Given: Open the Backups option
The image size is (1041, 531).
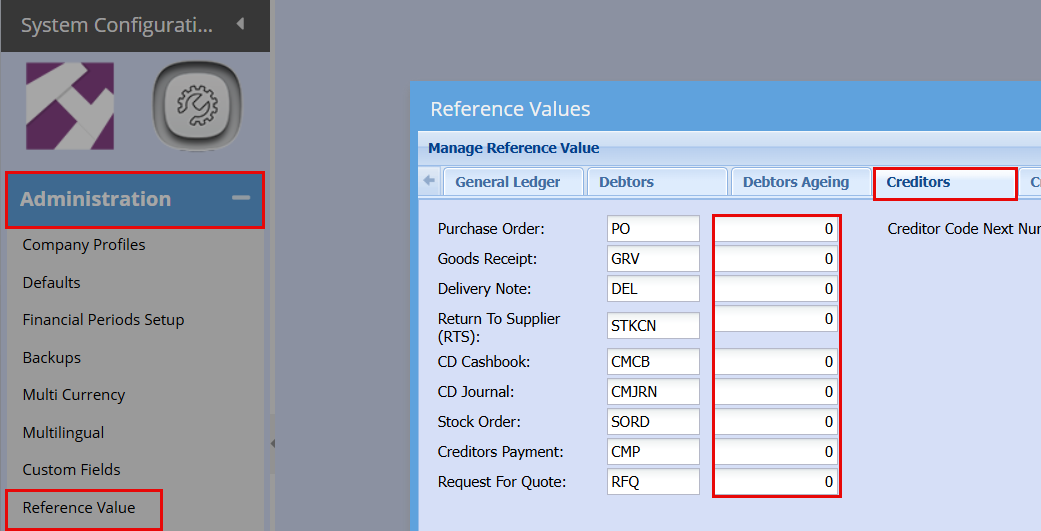Looking at the screenshot, I should coord(52,358).
